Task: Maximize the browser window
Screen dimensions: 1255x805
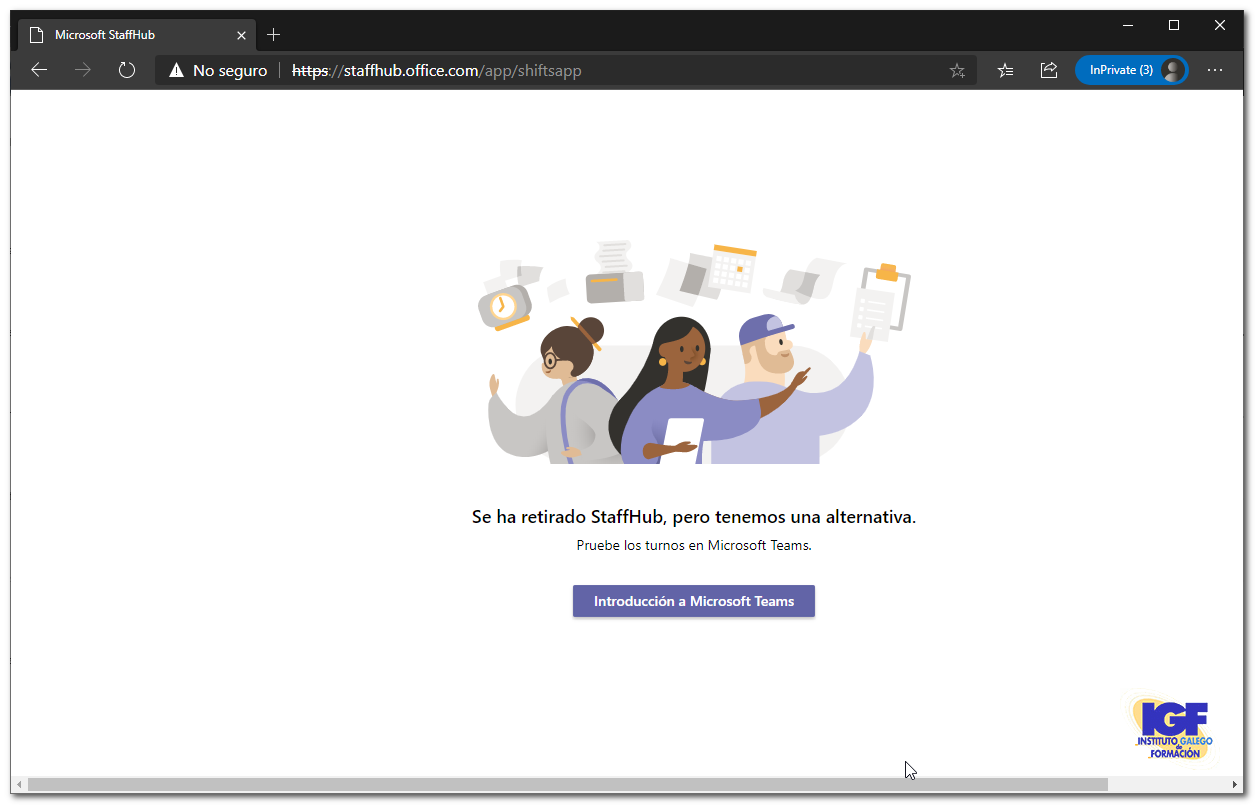Action: 1174,25
